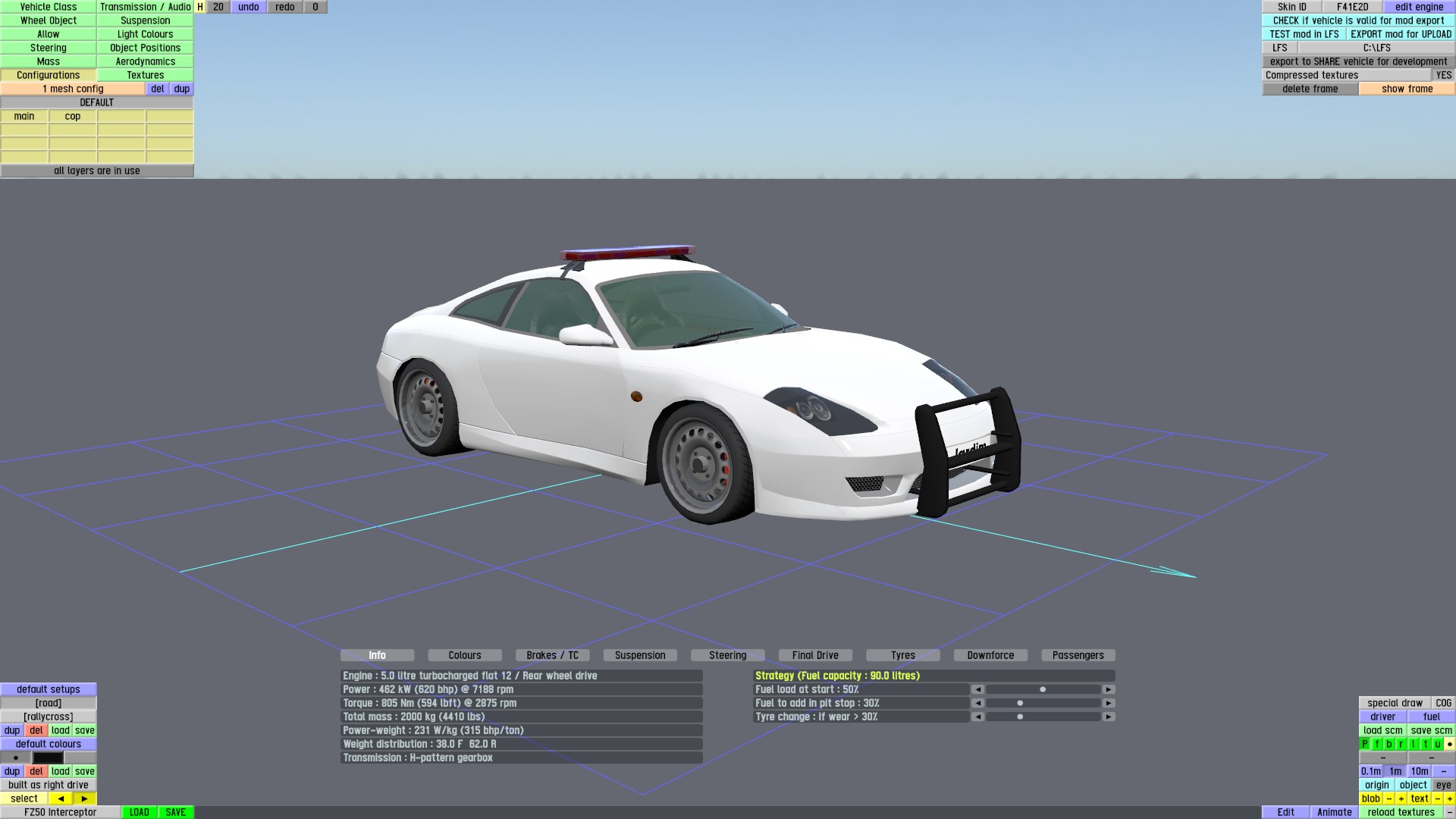Toggle the COG display button
Image resolution: width=1456 pixels, height=819 pixels.
tap(1443, 703)
